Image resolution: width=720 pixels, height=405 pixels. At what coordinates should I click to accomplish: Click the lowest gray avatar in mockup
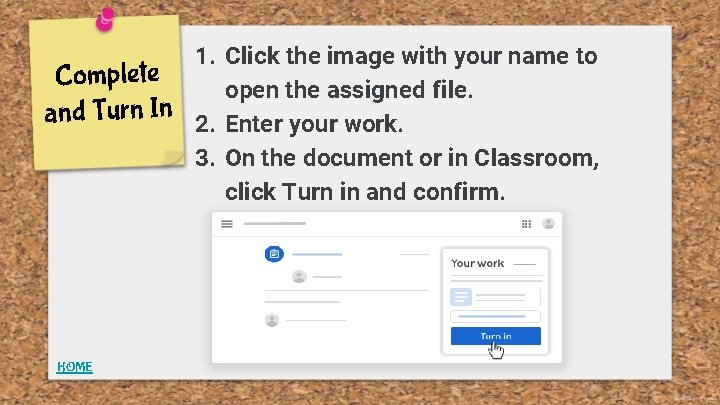(x=272, y=320)
